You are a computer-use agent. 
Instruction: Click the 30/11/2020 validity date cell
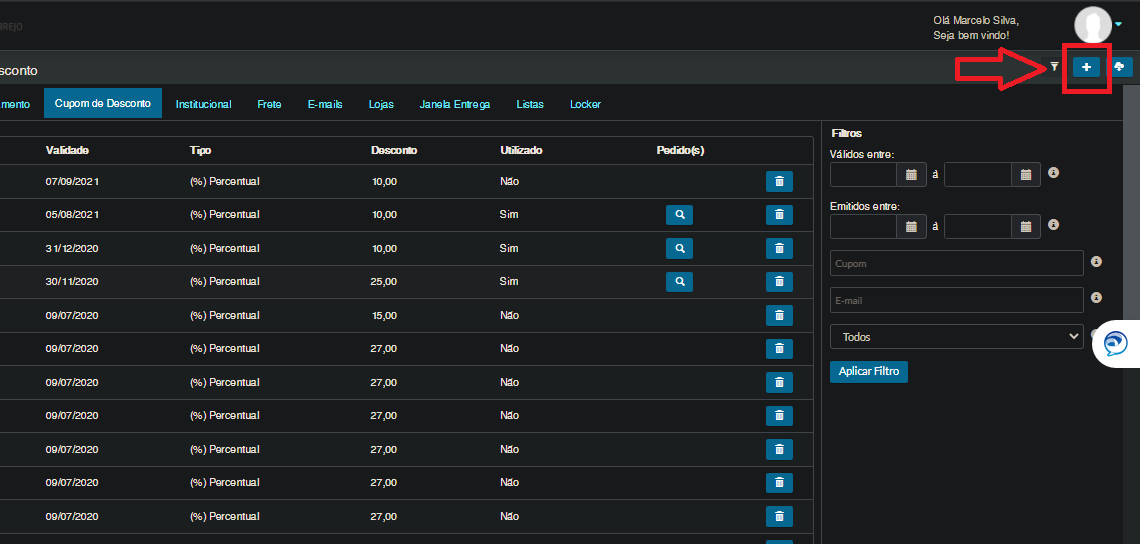tap(72, 281)
